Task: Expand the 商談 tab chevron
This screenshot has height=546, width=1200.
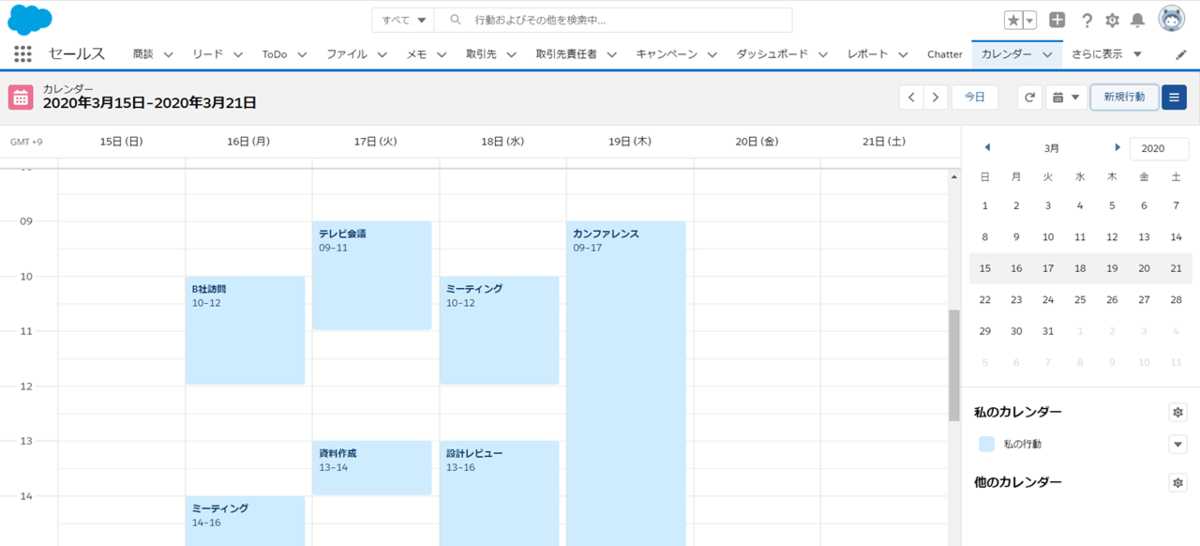Action: (168, 55)
